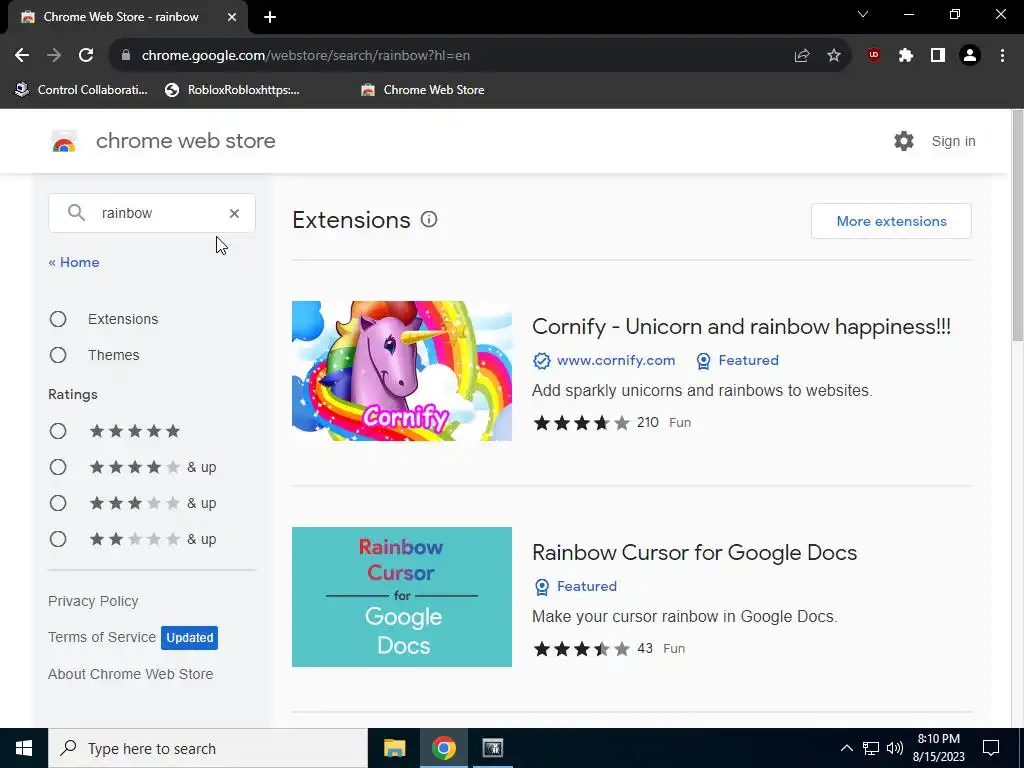Expand the tab search dropdown chevron

click(x=863, y=14)
